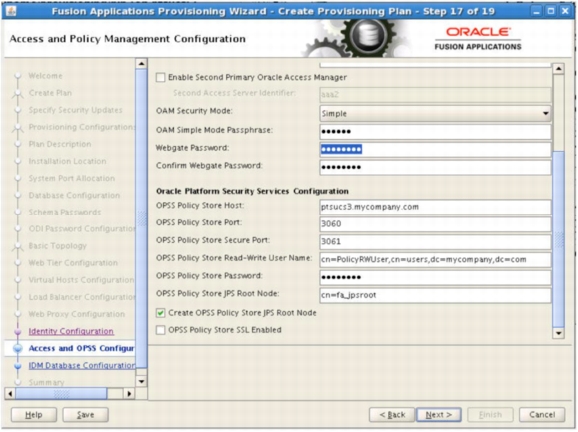
Task: Click Database Configuration step
Action: point(74,195)
